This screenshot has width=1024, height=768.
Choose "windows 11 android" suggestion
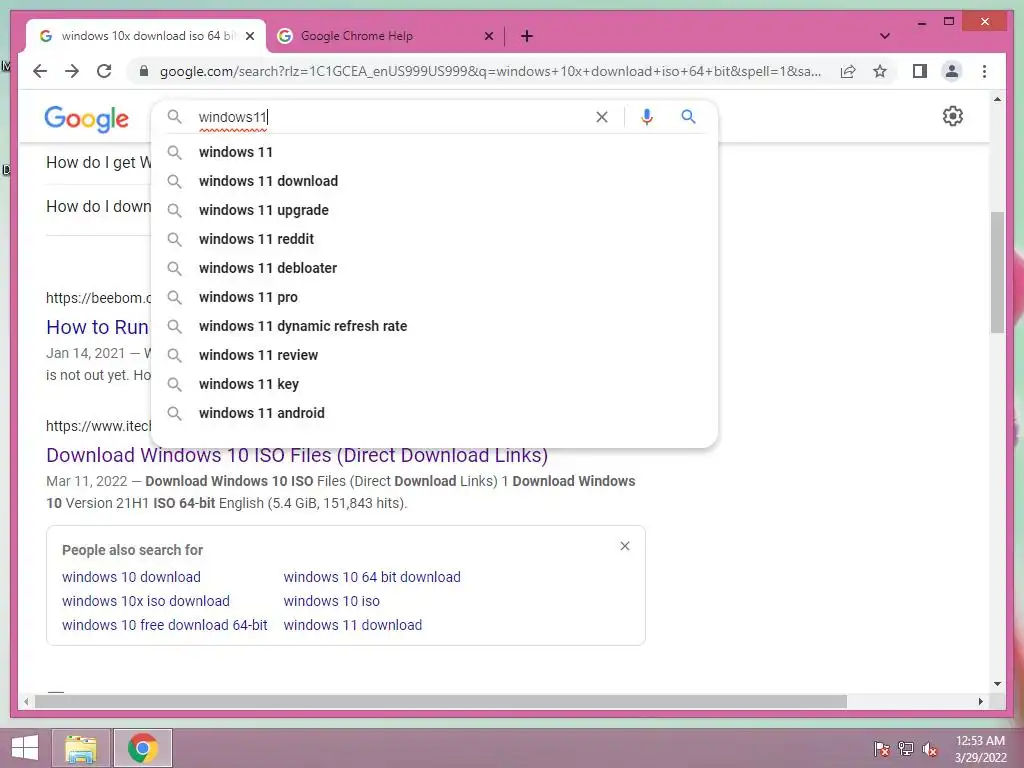pyautogui.click(x=434, y=413)
